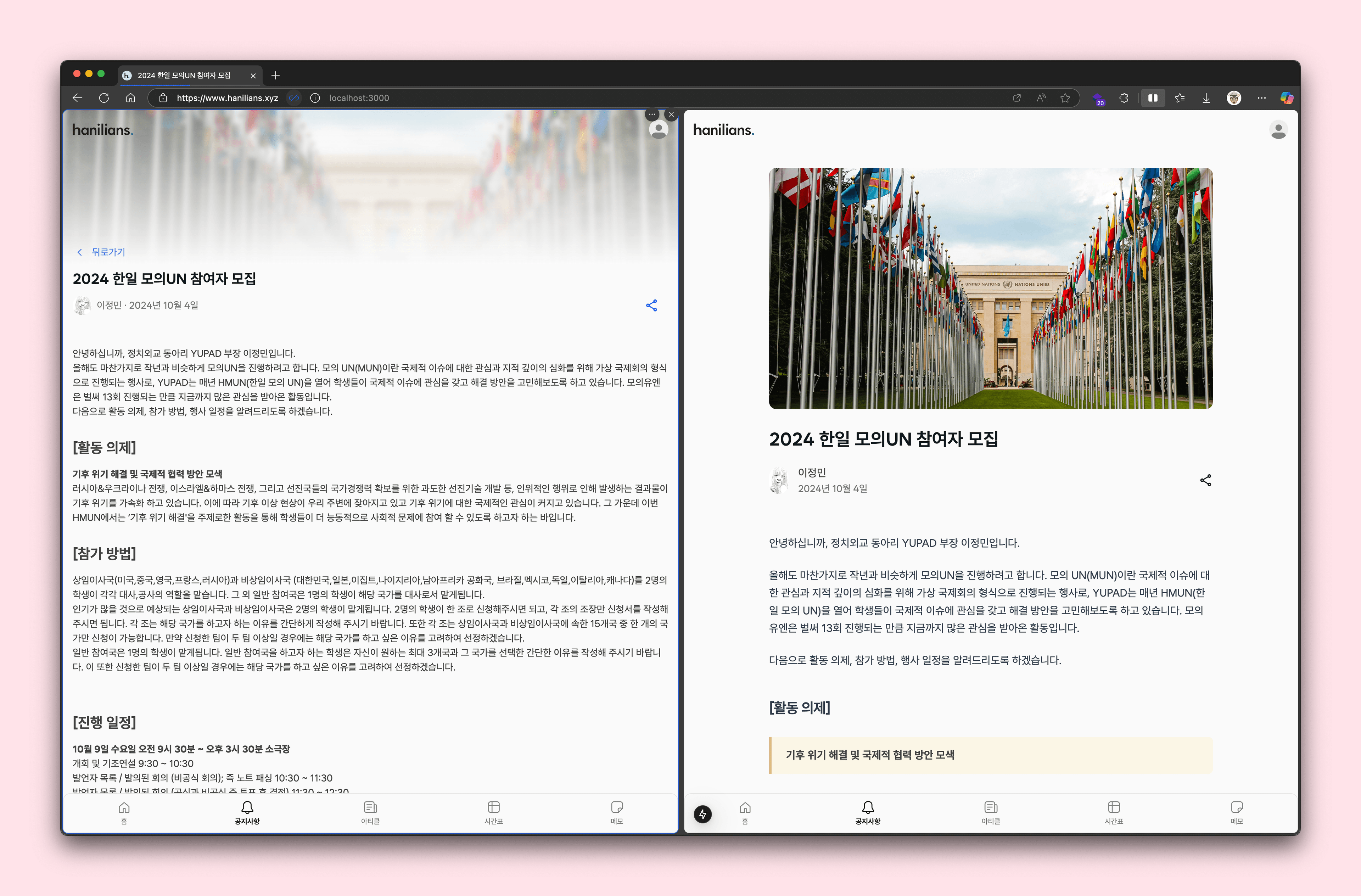The height and width of the screenshot is (896, 1361).
Task: Close the left split pane
Action: 671,114
